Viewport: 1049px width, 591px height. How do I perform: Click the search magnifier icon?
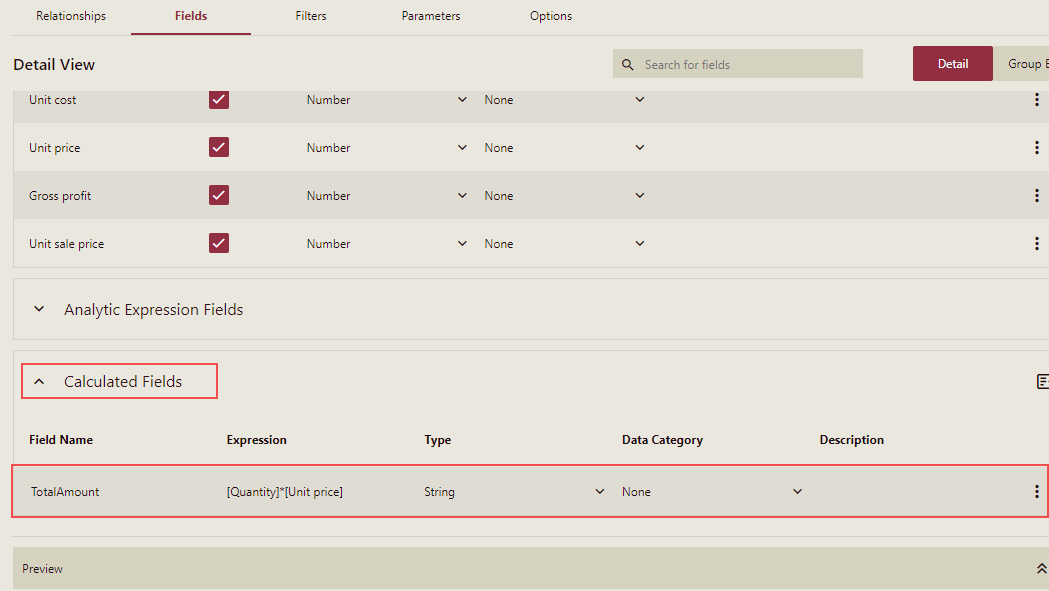pos(627,63)
